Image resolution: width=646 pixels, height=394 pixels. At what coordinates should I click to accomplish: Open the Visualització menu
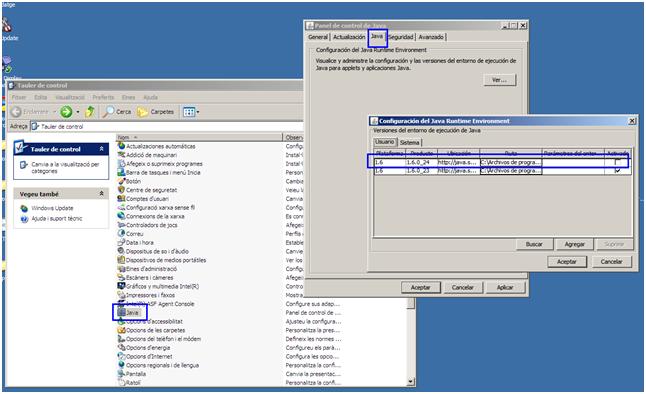tap(70, 97)
